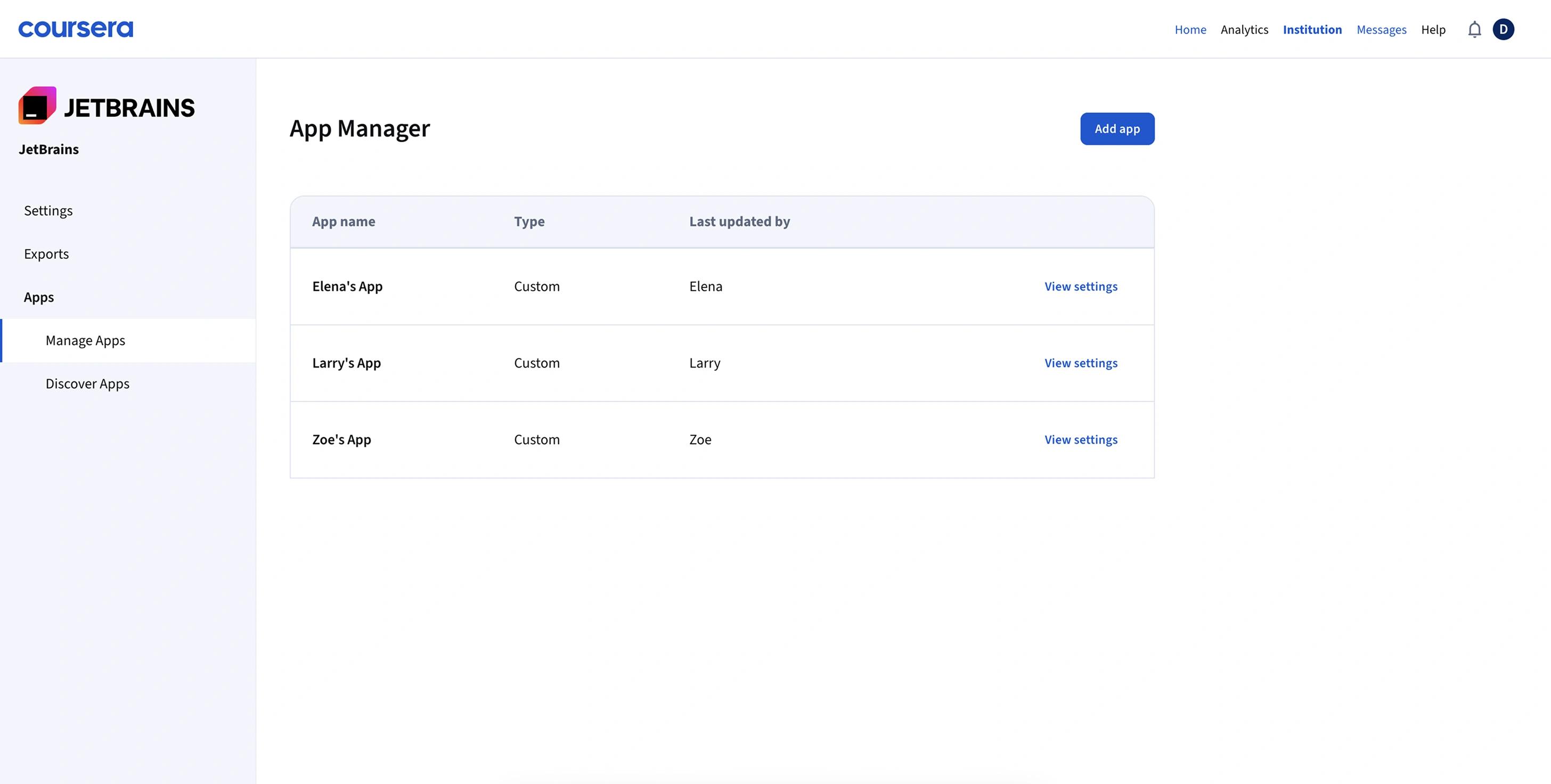Open Settings in the sidebar
The width and height of the screenshot is (1551, 784).
48,211
